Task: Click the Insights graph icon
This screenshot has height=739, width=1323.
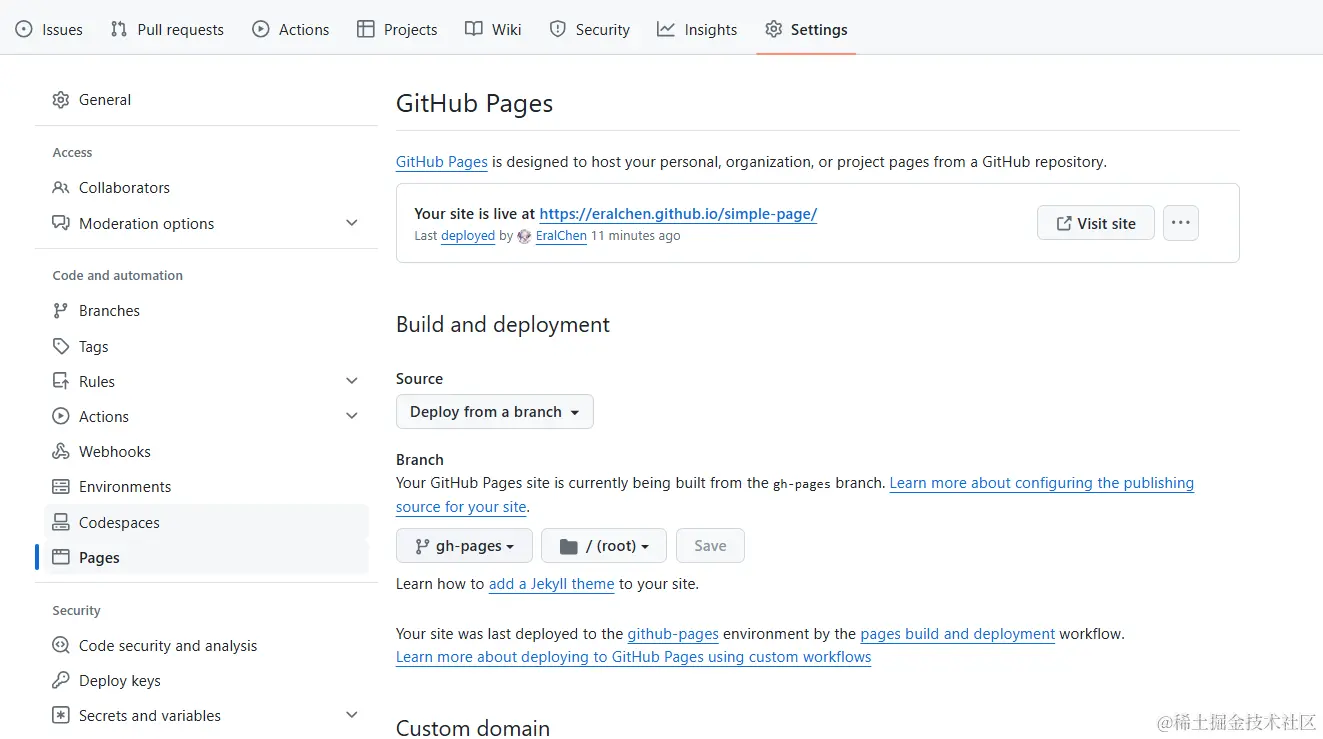Action: [x=666, y=29]
